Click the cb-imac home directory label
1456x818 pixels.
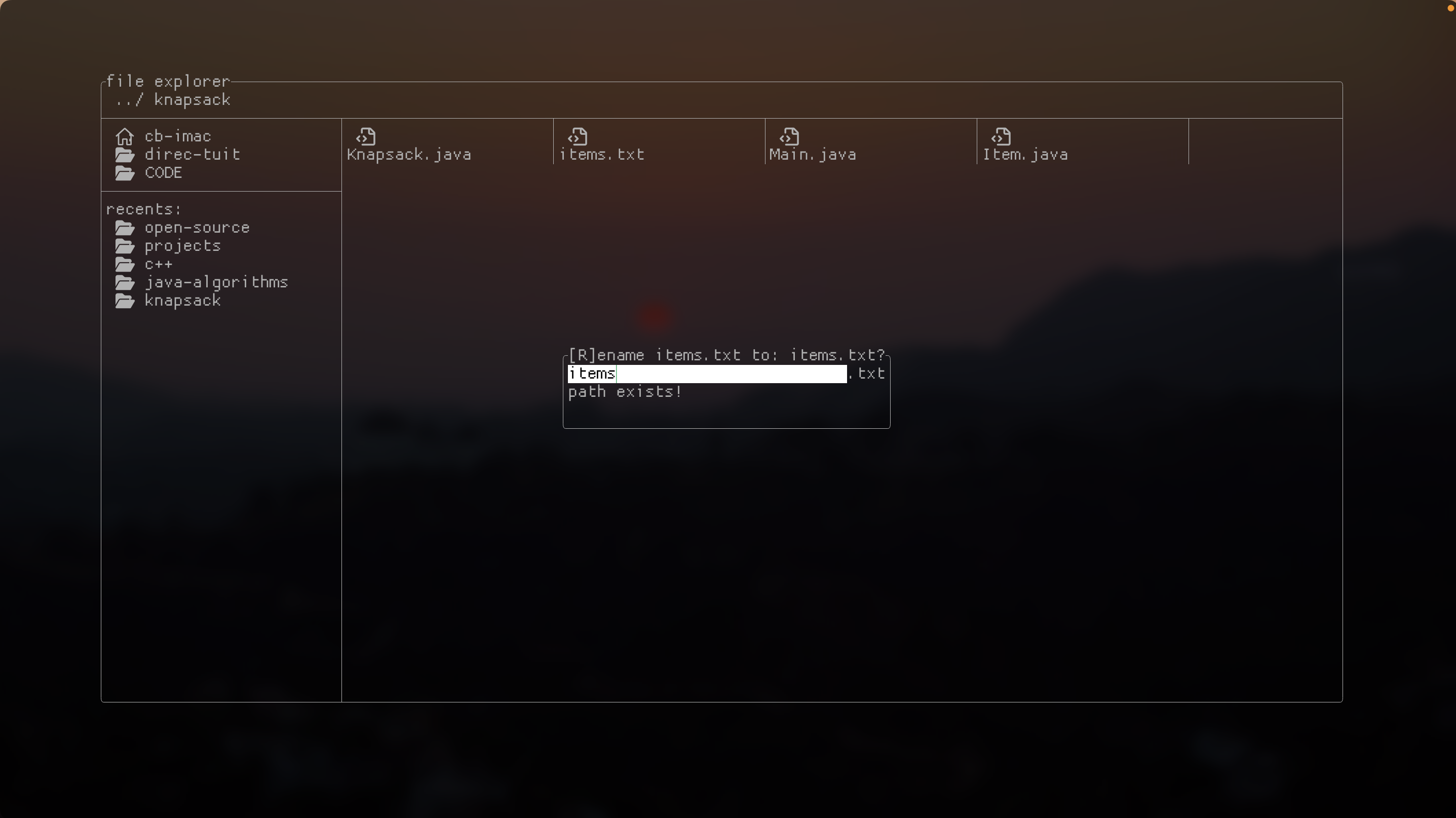click(x=177, y=137)
